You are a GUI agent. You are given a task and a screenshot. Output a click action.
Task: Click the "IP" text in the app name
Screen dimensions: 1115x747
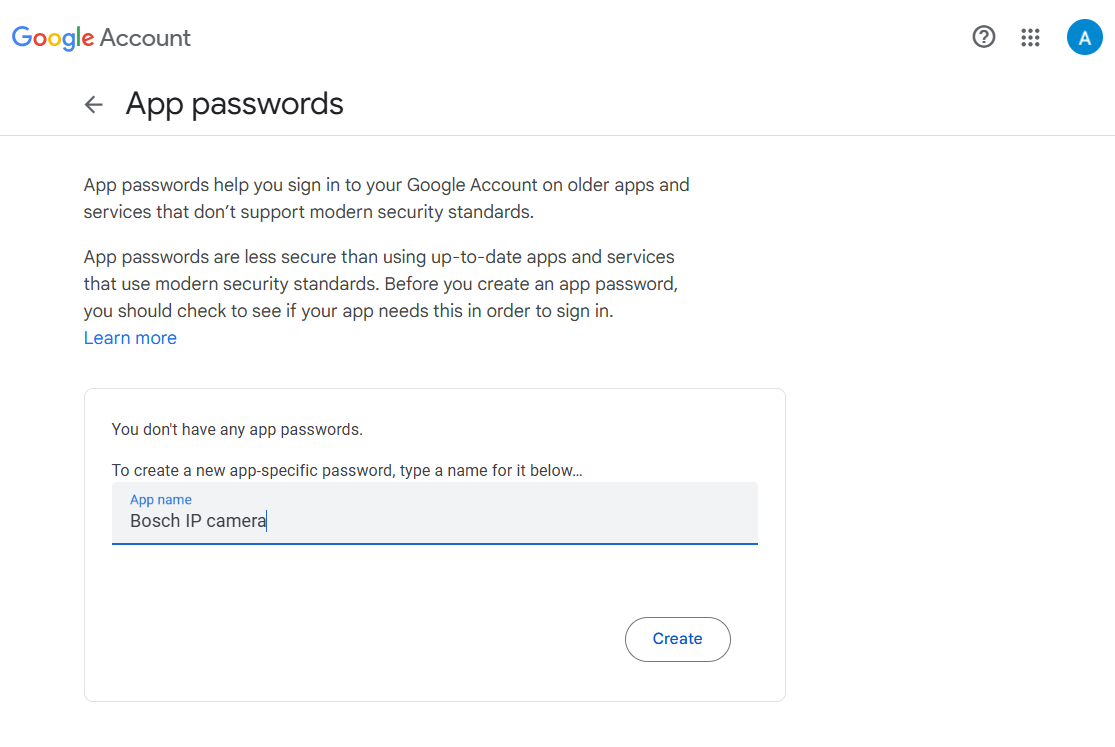point(194,521)
